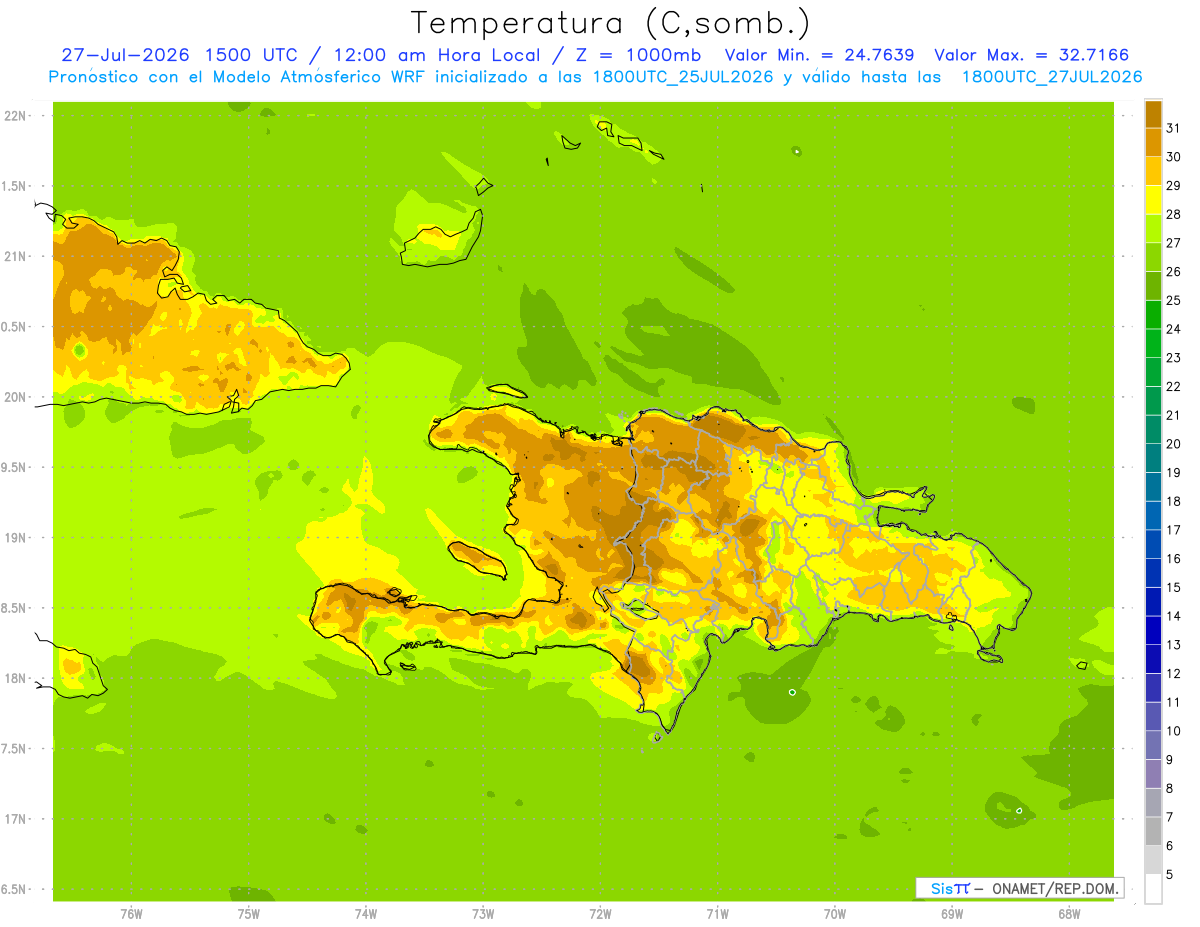This screenshot has width=1200, height=927.
Task: Click the legend swatch between 26 and 27
Action: (1153, 256)
